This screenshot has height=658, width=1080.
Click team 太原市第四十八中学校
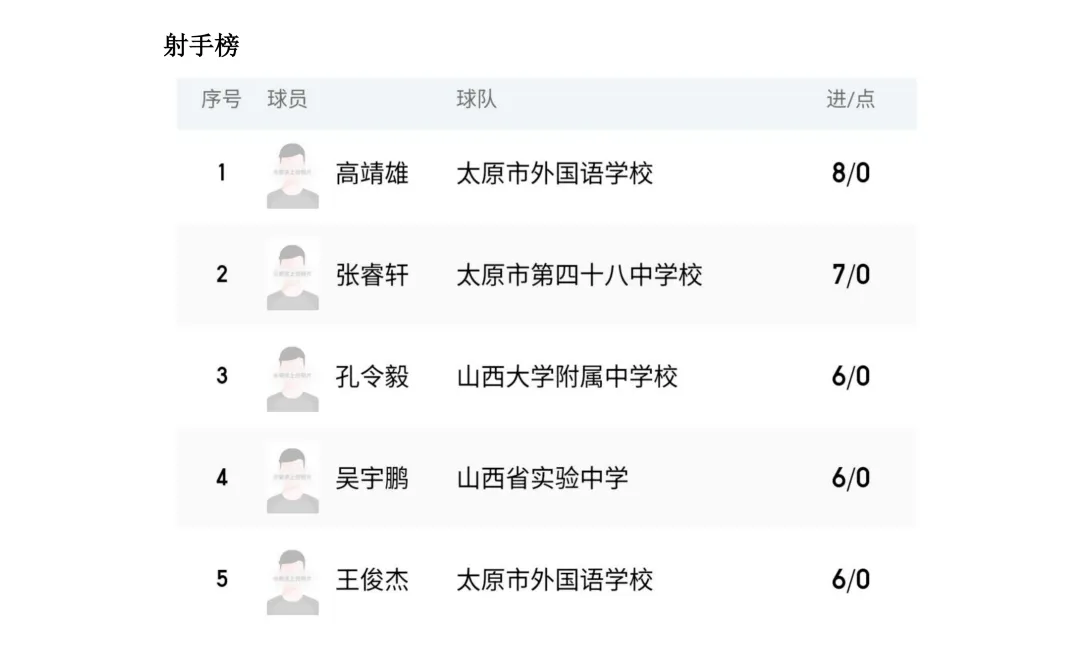(579, 275)
